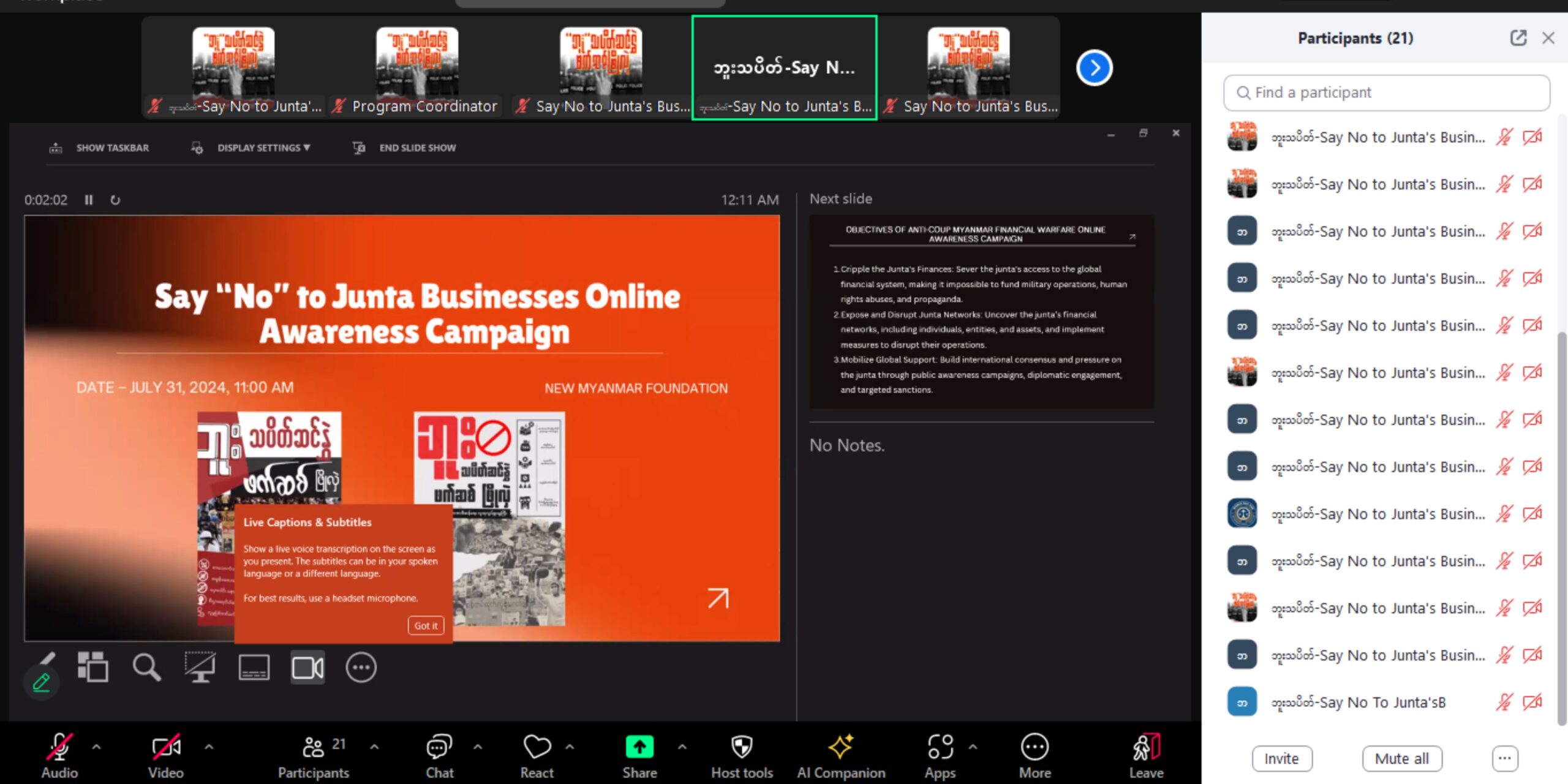Click the Mute all button
This screenshot has height=784, width=1568.
coord(1401,758)
